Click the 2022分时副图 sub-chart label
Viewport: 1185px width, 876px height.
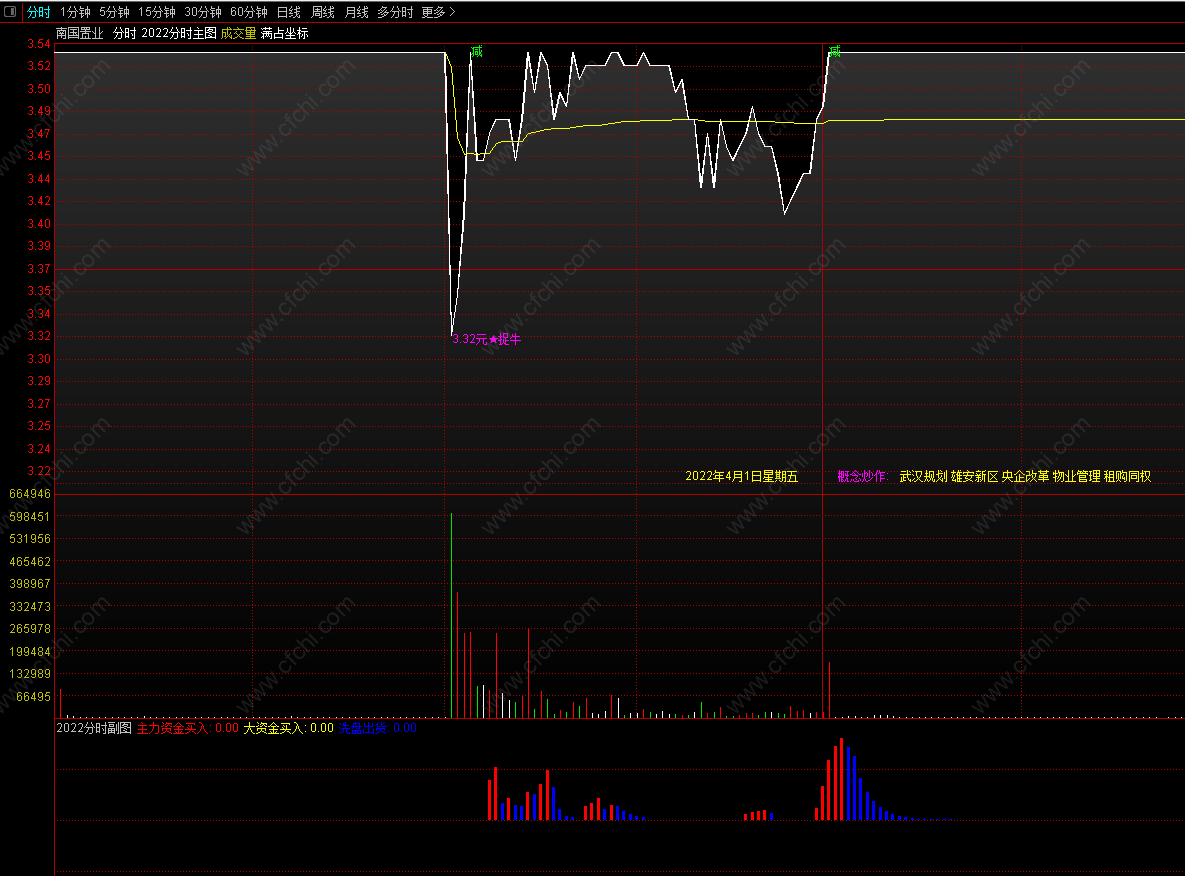pyautogui.click(x=94, y=728)
